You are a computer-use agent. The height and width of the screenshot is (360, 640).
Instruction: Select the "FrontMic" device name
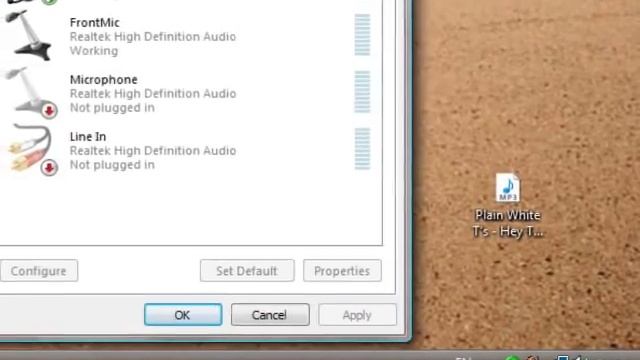point(95,22)
